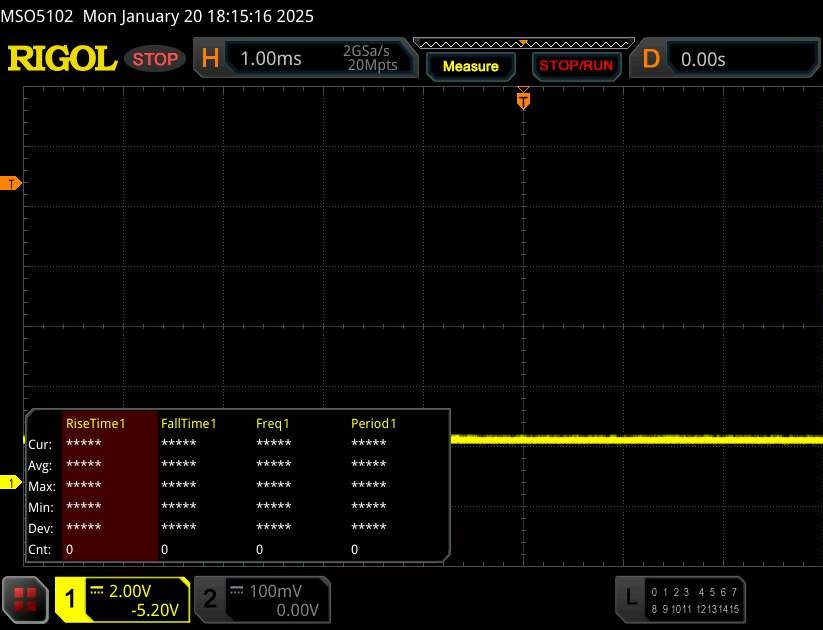Enable channel 2 via its gray badge

[x=210, y=599]
